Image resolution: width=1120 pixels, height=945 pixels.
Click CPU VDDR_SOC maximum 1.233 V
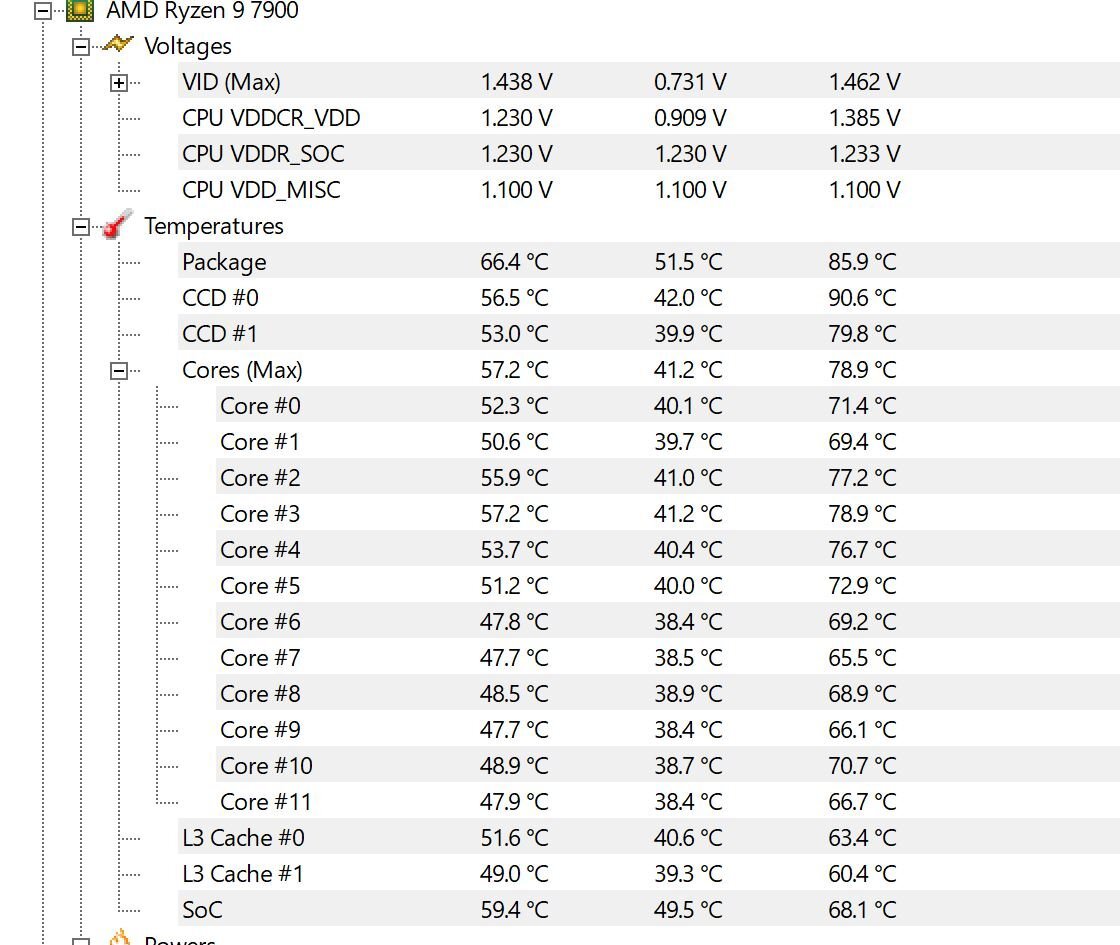pyautogui.click(x=864, y=154)
